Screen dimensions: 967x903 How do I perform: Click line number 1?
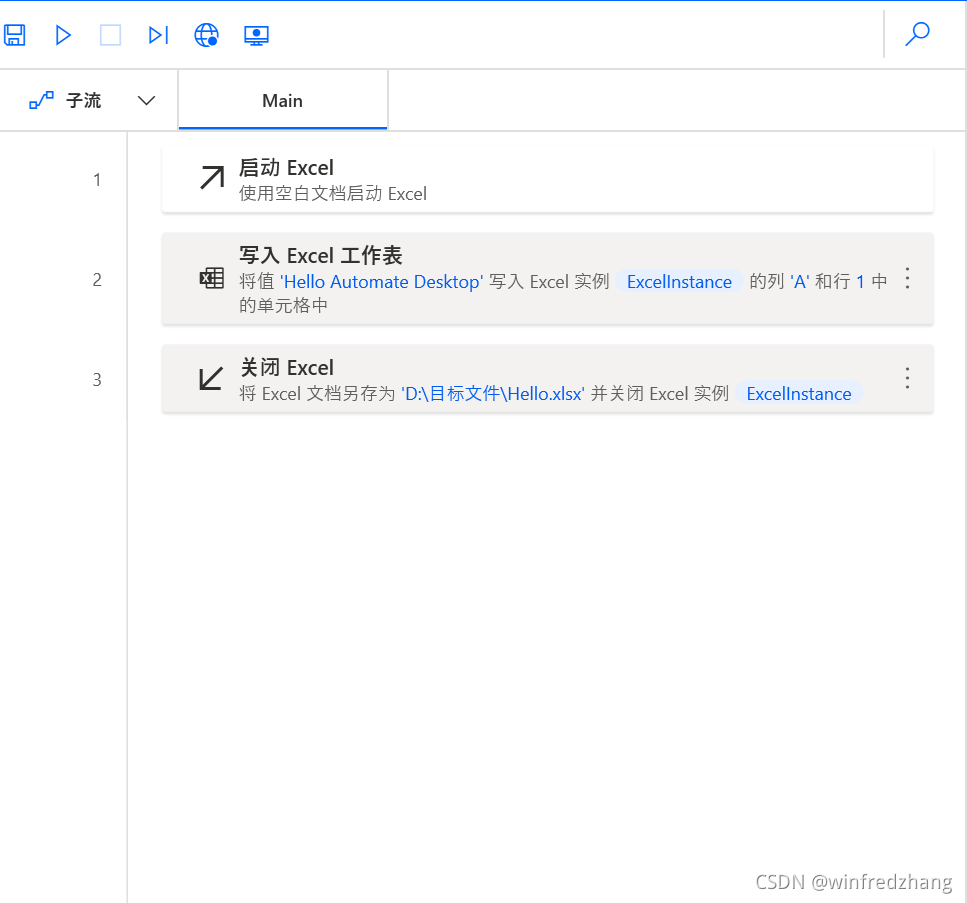(97, 179)
